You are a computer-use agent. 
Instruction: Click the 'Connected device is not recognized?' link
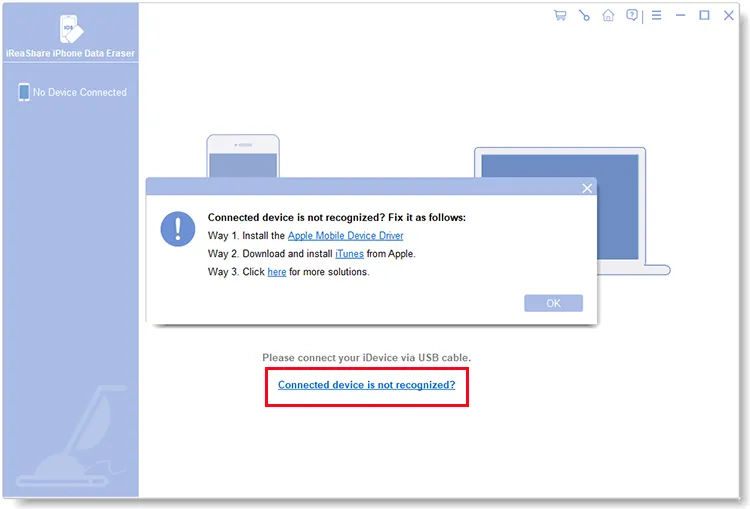point(366,385)
